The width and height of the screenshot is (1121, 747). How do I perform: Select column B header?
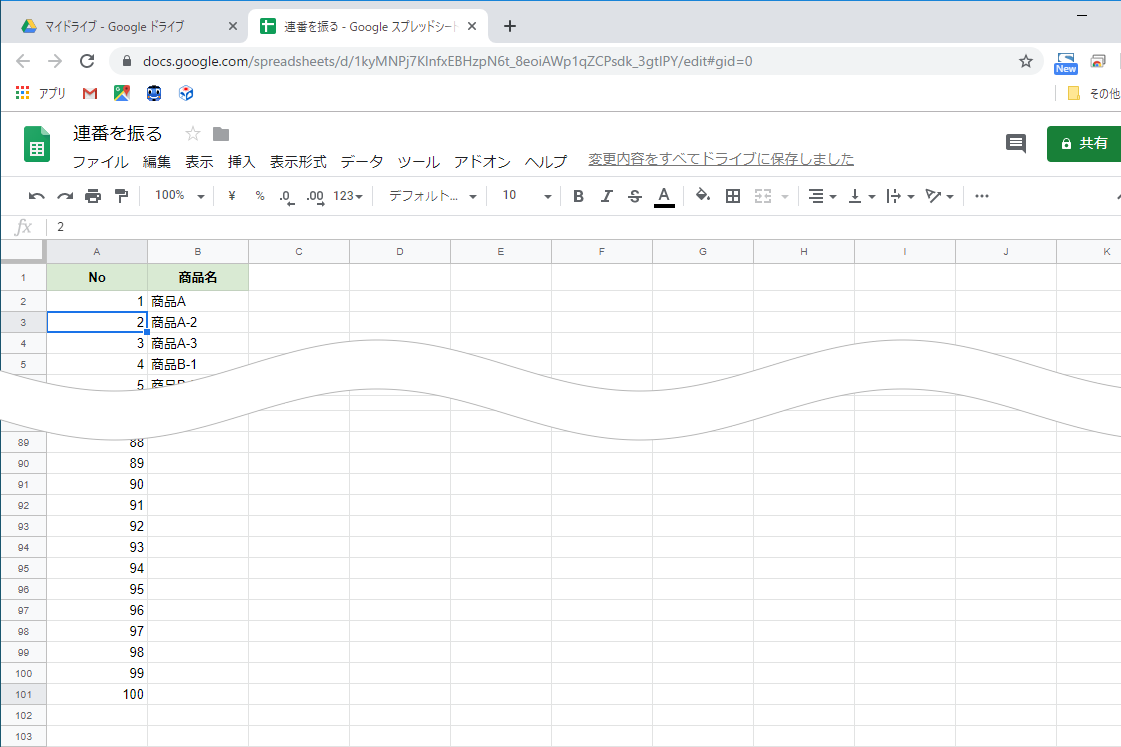point(198,252)
